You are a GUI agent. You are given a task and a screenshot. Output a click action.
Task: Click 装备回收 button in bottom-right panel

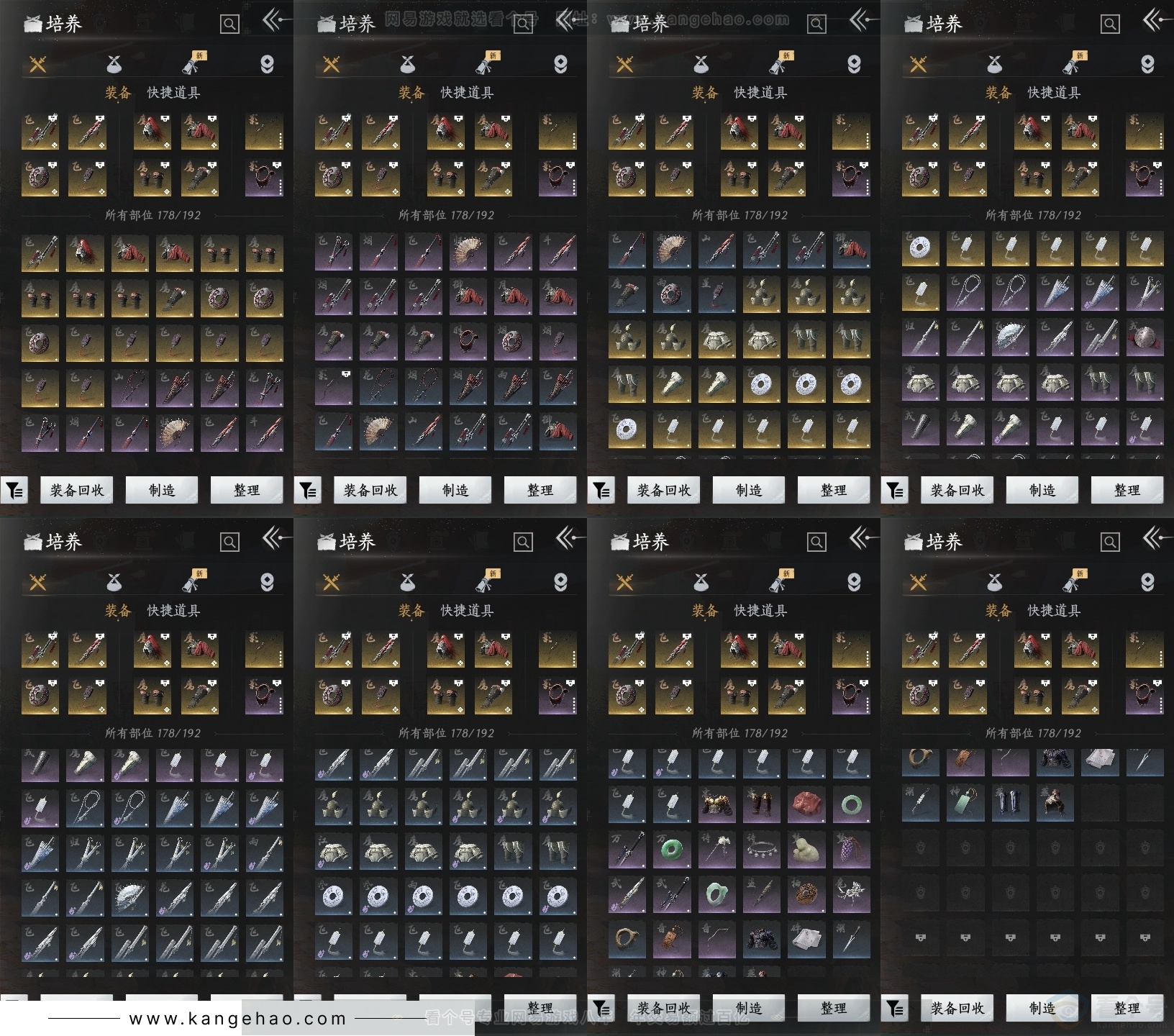click(957, 1008)
